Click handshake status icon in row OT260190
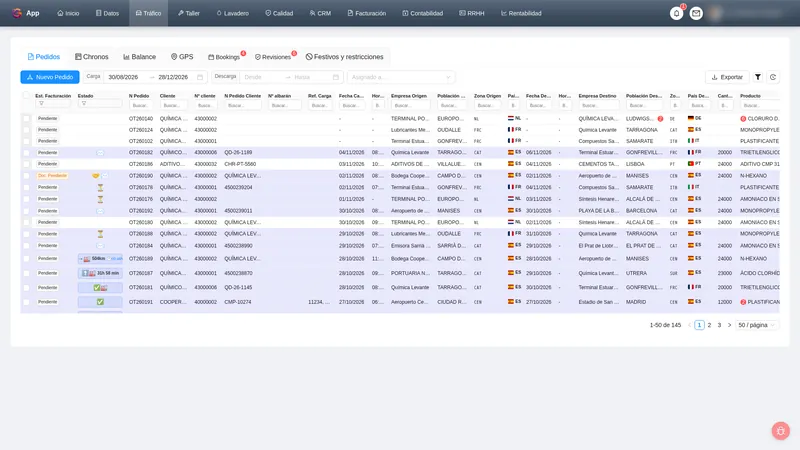This screenshot has height=450, width=800. coord(95,176)
